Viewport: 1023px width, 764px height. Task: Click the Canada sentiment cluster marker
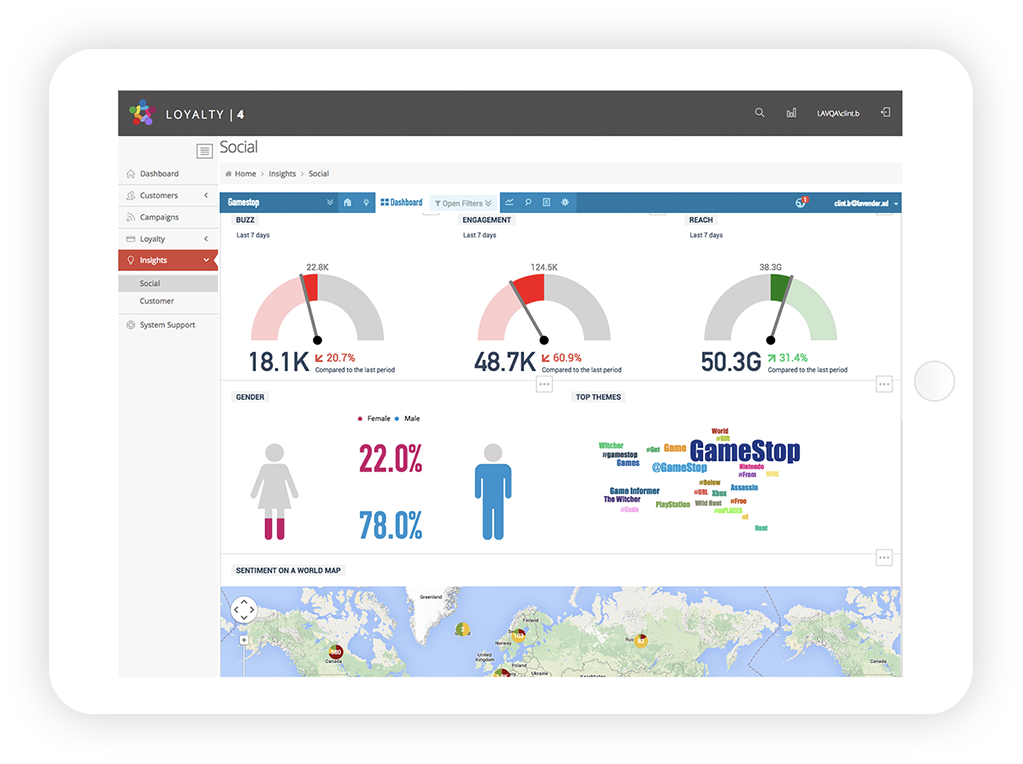click(335, 652)
